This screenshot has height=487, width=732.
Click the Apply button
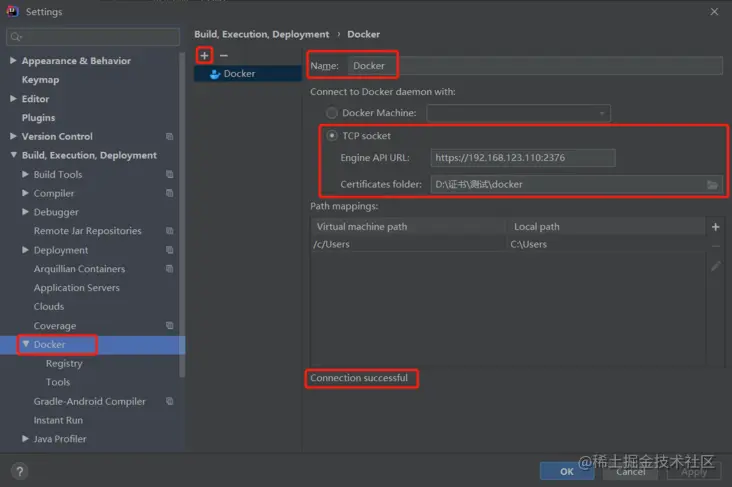694,471
